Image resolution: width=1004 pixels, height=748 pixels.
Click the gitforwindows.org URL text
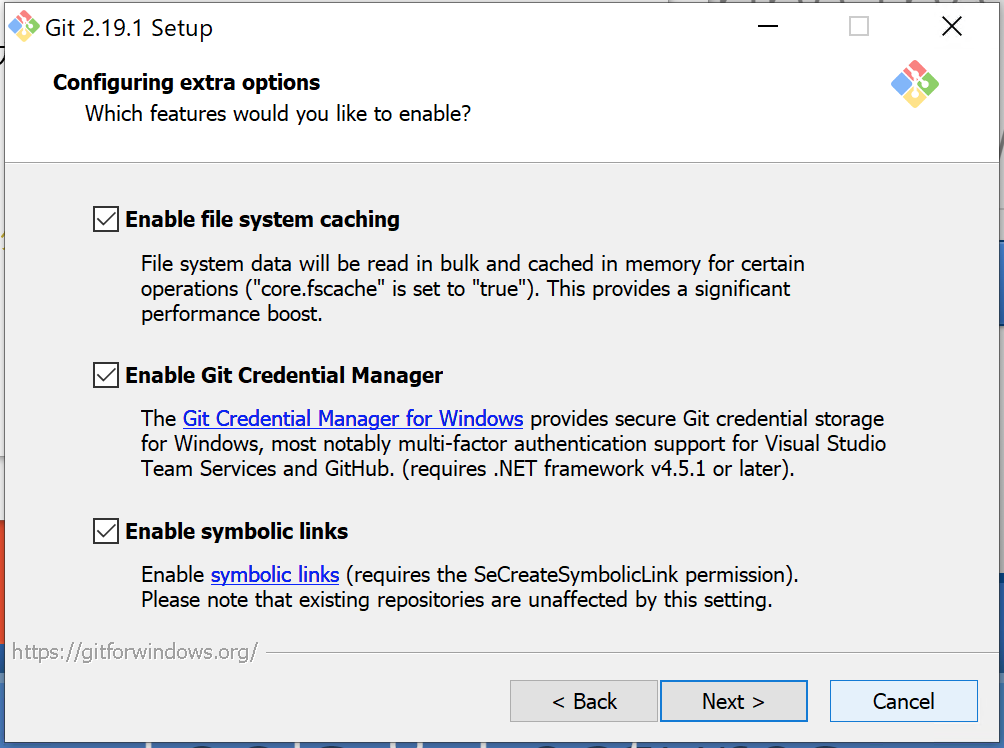point(135,653)
